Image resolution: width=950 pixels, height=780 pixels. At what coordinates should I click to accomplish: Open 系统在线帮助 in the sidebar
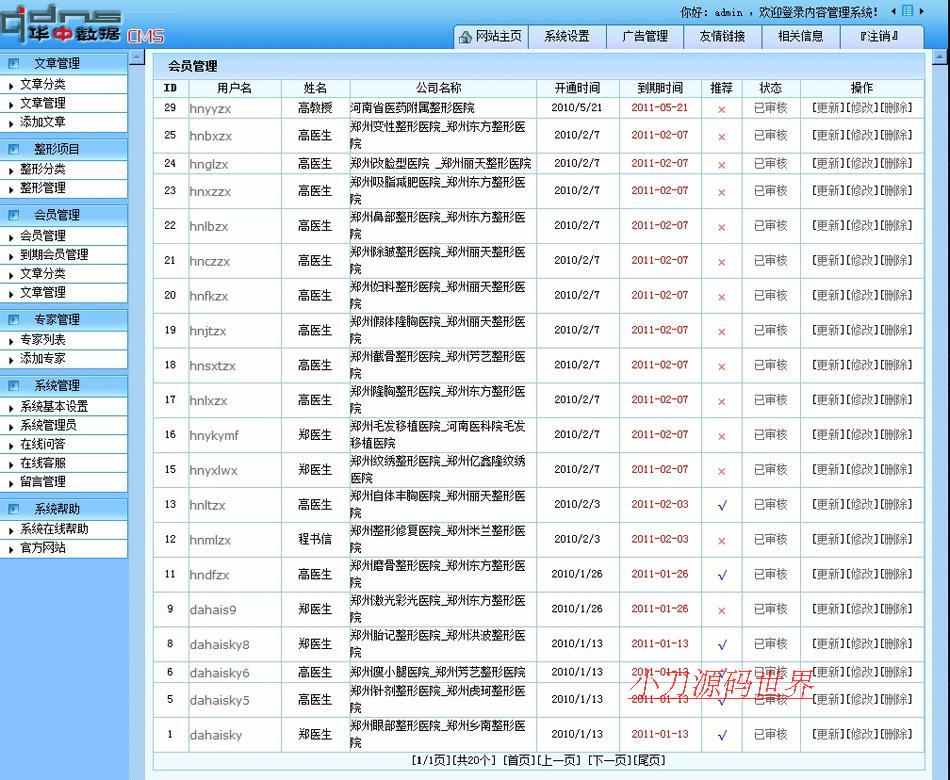(54, 529)
